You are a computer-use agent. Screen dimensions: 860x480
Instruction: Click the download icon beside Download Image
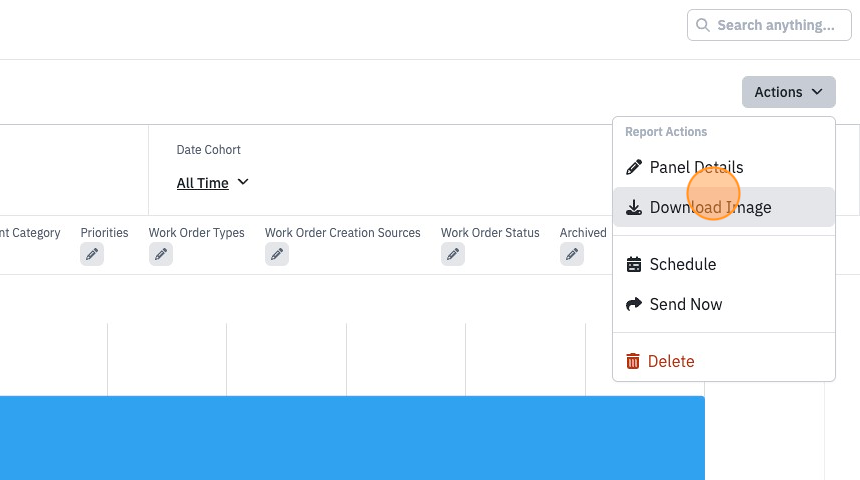pyautogui.click(x=633, y=207)
